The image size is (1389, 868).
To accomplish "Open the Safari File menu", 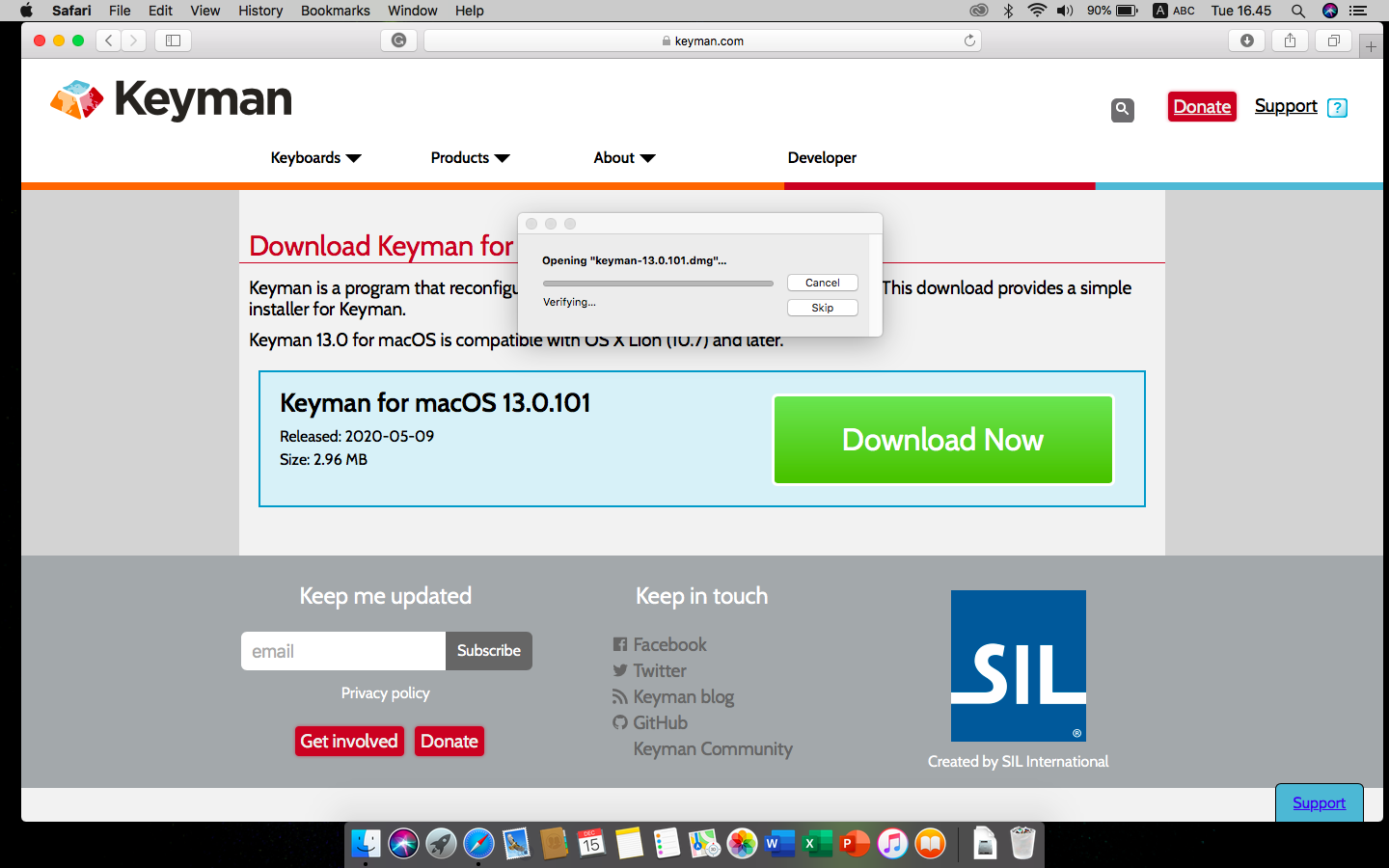I will click(x=120, y=11).
